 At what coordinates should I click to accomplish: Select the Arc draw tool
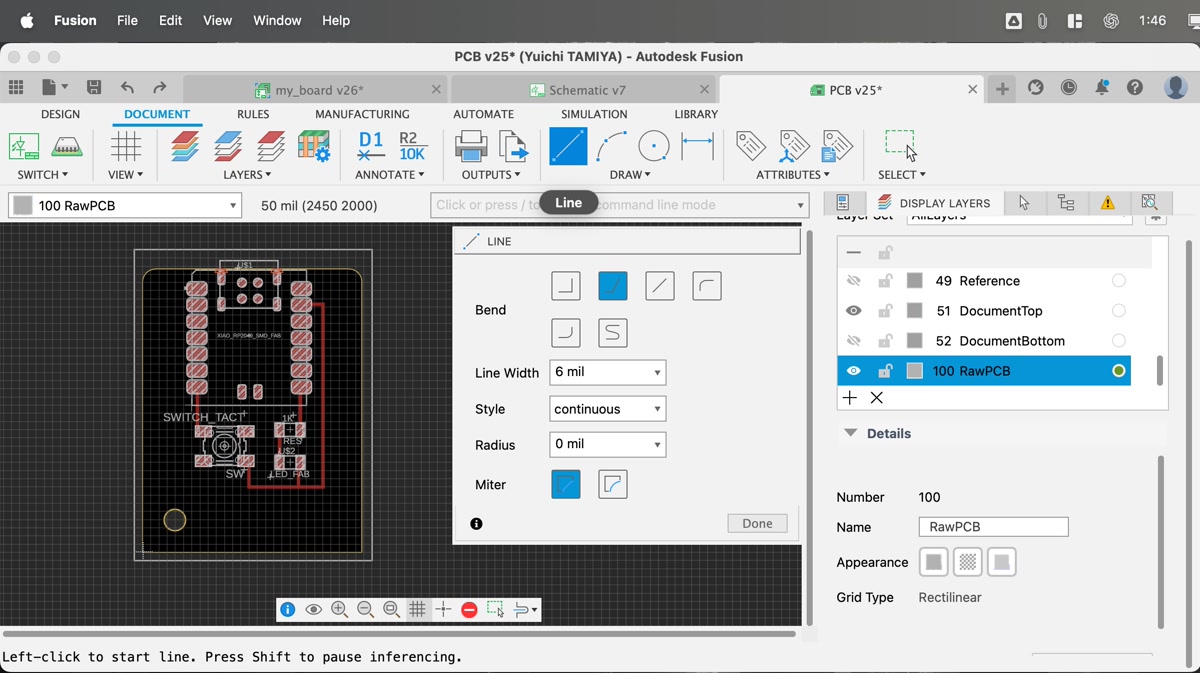pos(611,147)
